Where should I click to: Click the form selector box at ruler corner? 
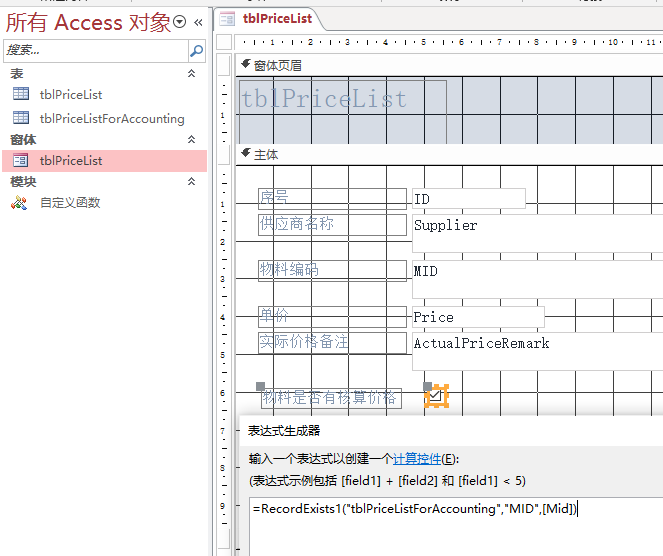[224, 42]
